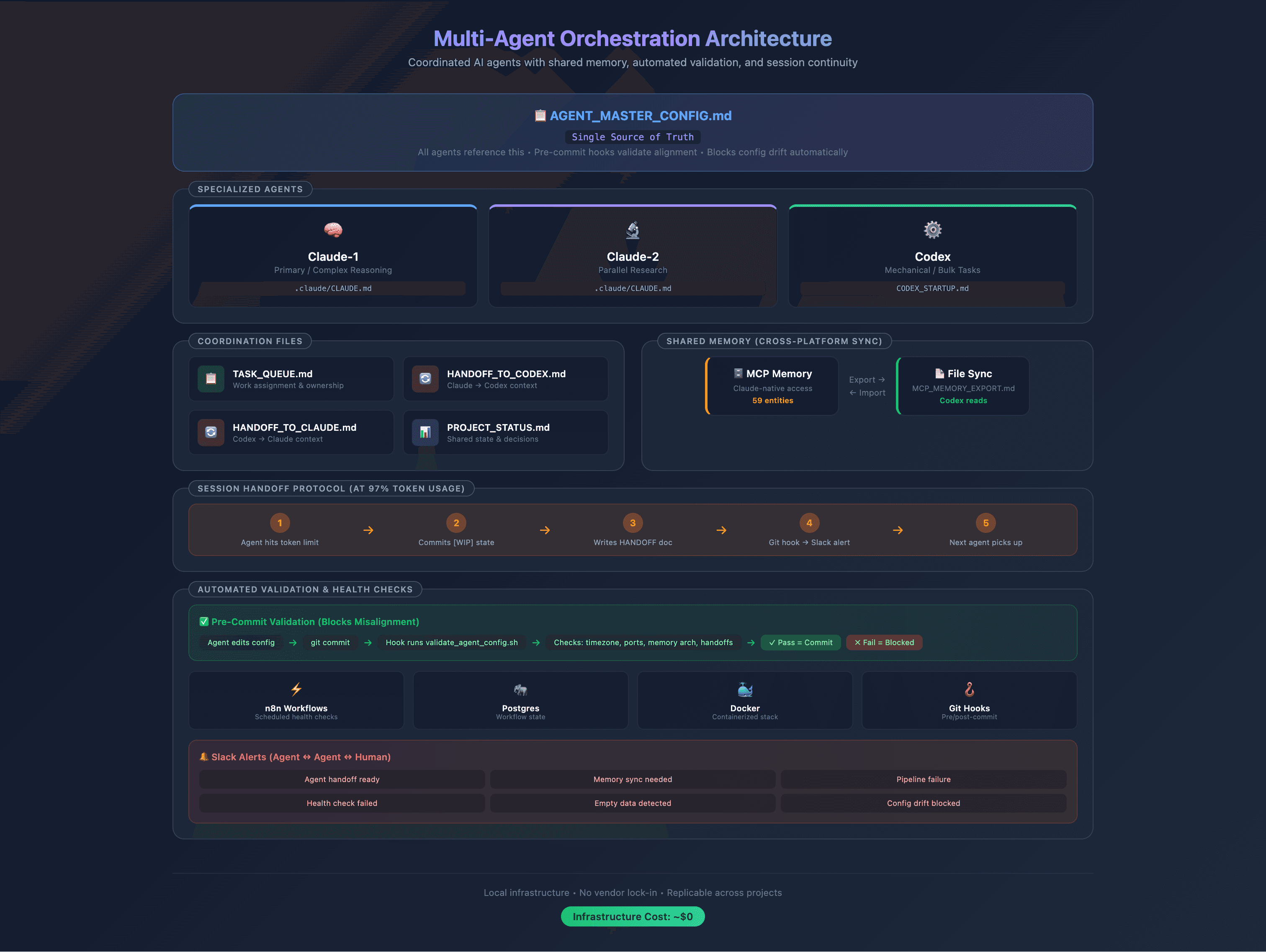Click the Codex gear icon
The width and height of the screenshot is (1266, 952).
click(x=932, y=230)
